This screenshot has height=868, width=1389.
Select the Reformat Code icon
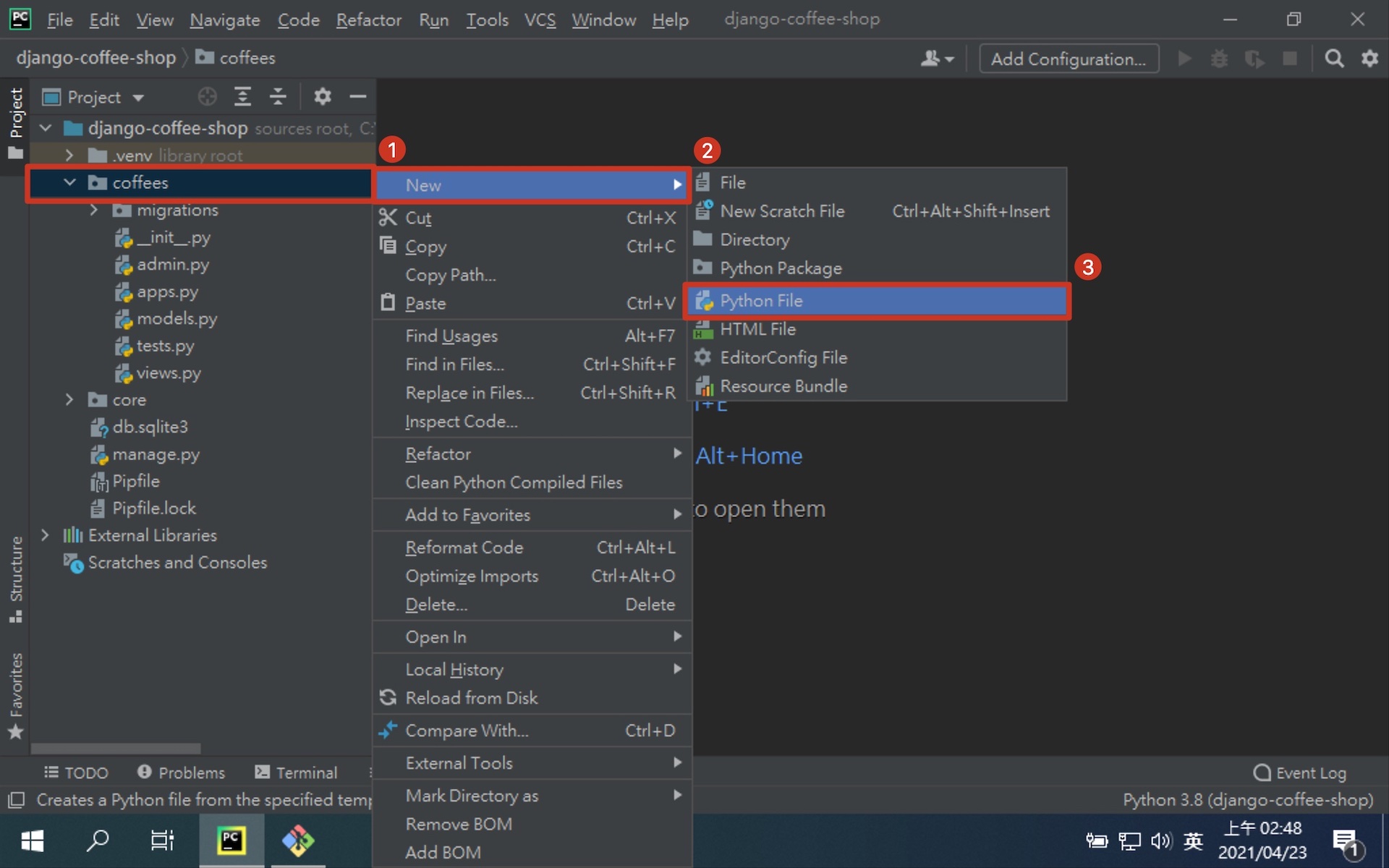click(463, 546)
